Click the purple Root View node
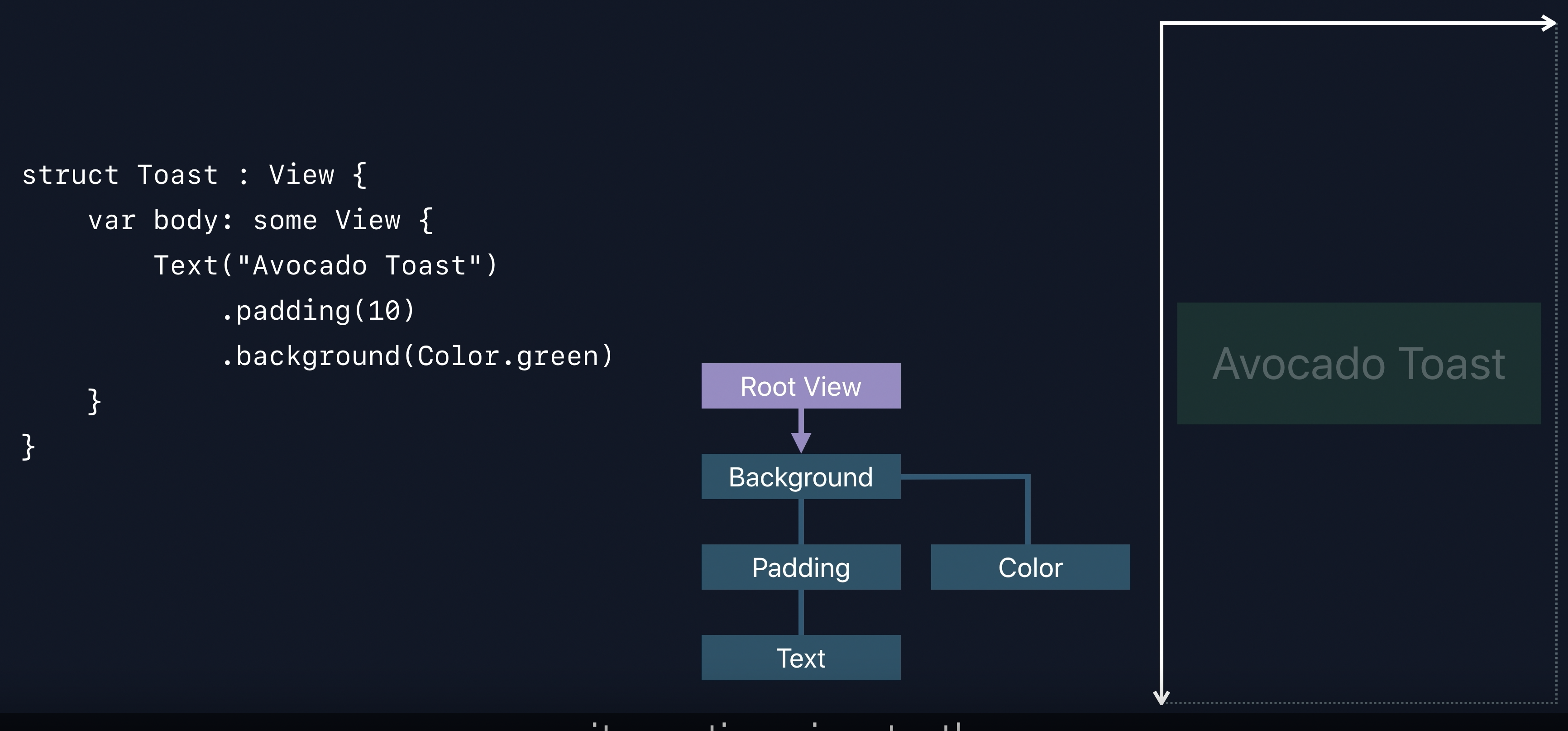This screenshot has width=1568, height=731. tap(800, 386)
